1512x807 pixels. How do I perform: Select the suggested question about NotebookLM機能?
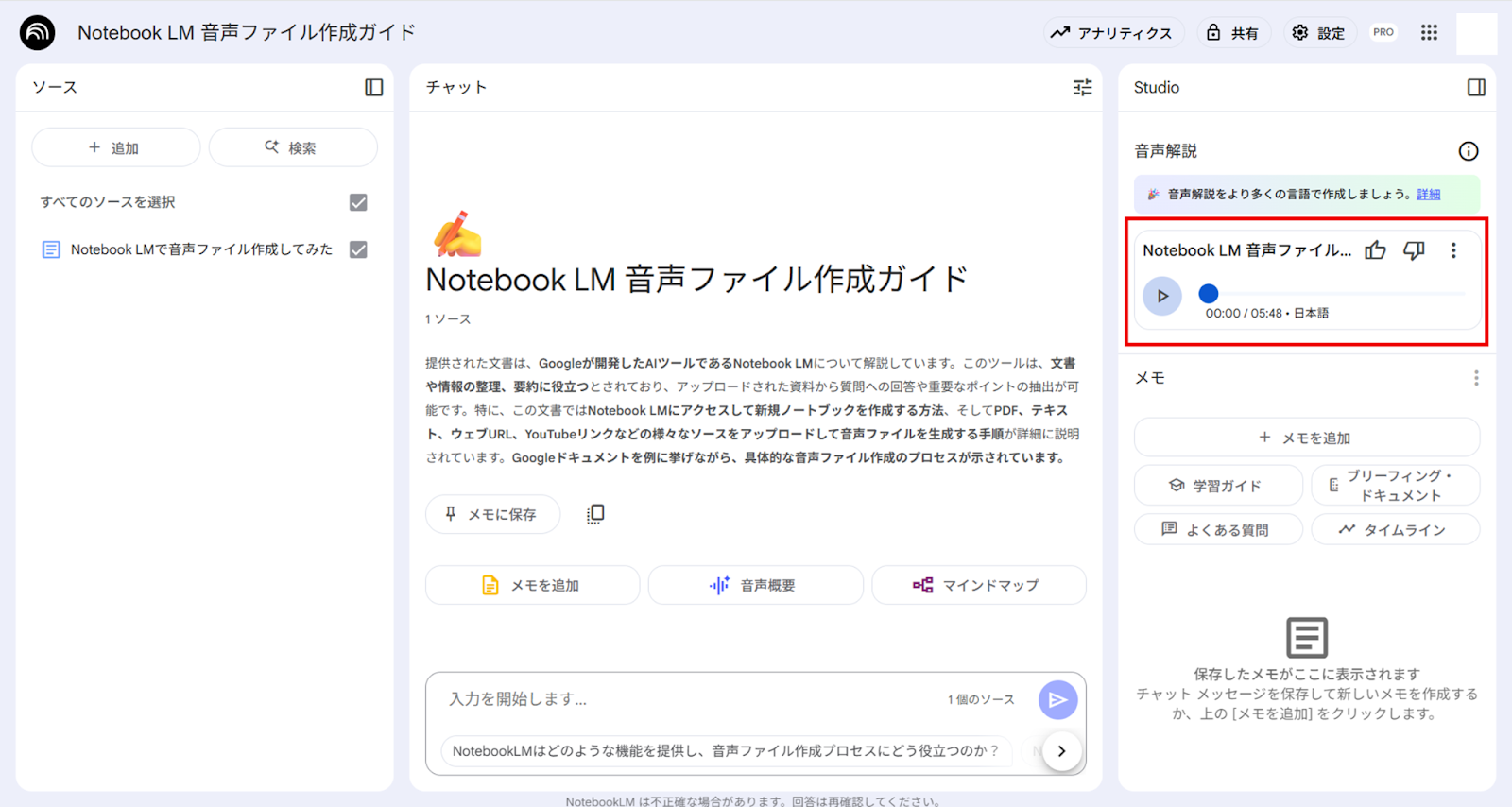pos(725,751)
